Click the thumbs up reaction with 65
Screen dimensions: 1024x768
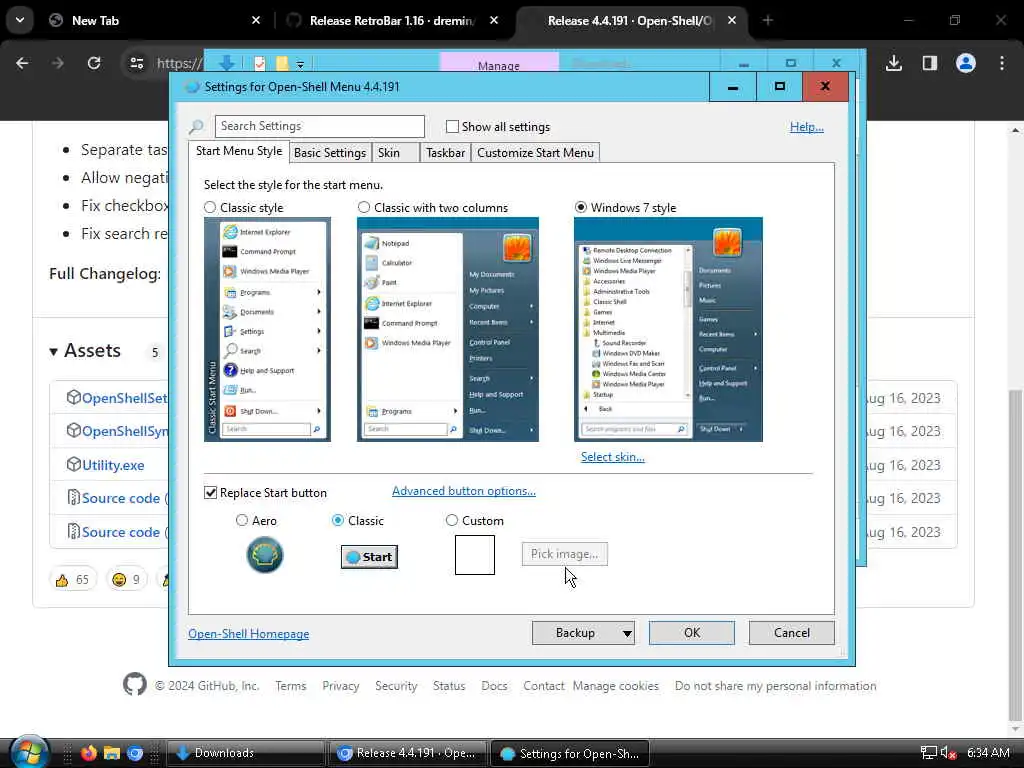[x=72, y=579]
